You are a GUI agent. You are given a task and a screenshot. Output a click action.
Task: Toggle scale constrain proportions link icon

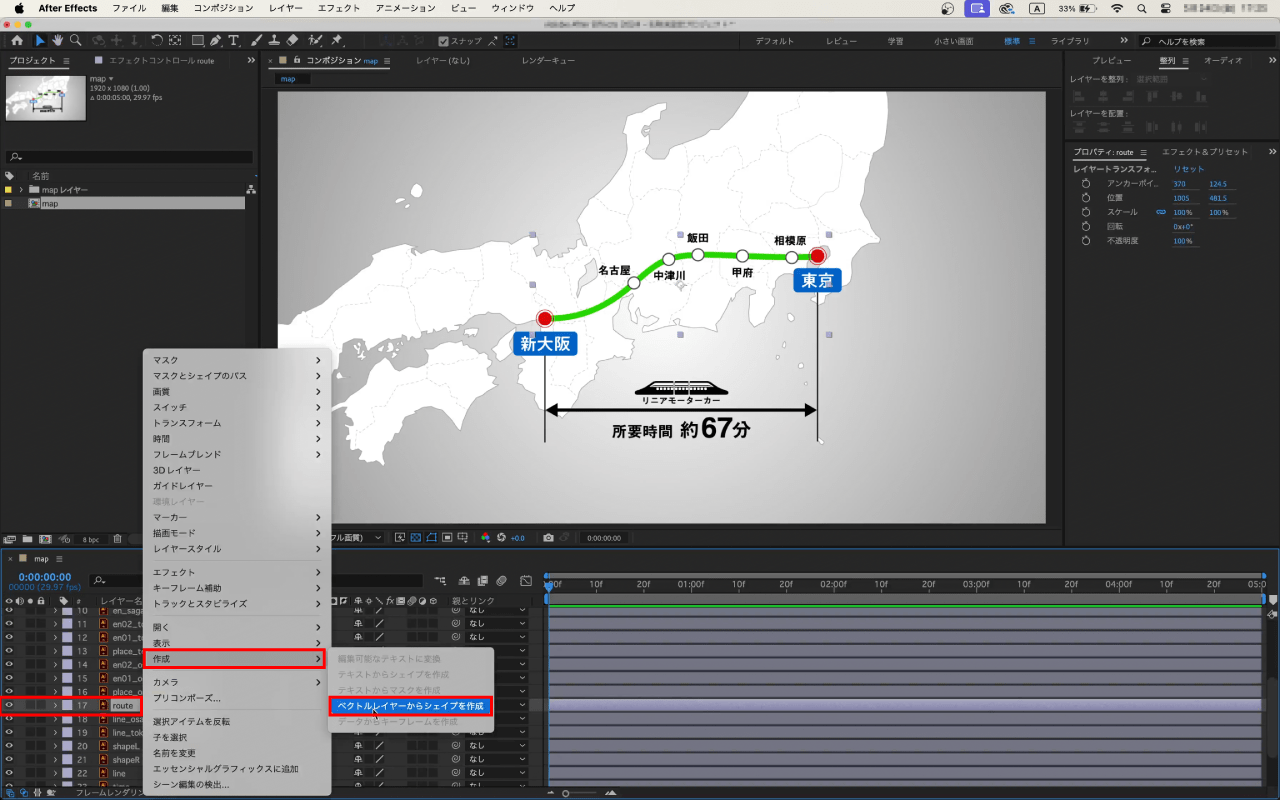[x=1161, y=212]
